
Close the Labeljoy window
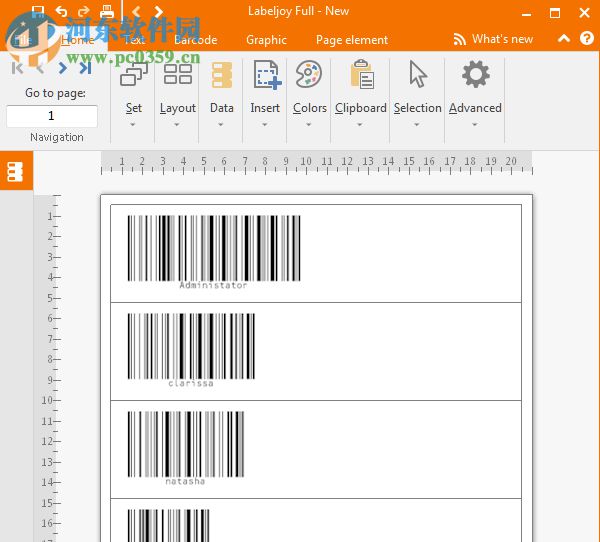[x=584, y=13]
